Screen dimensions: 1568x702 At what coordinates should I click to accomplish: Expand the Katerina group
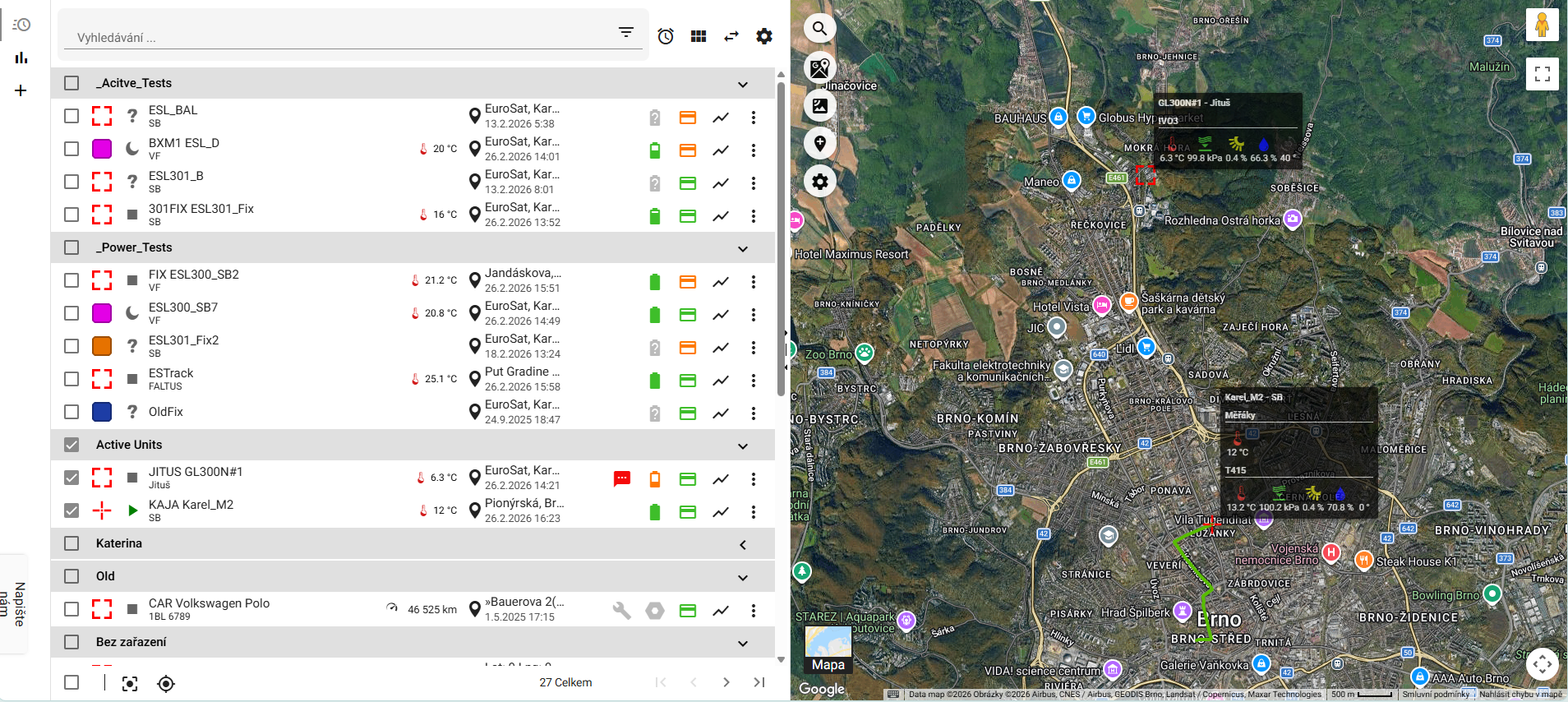coord(743,545)
